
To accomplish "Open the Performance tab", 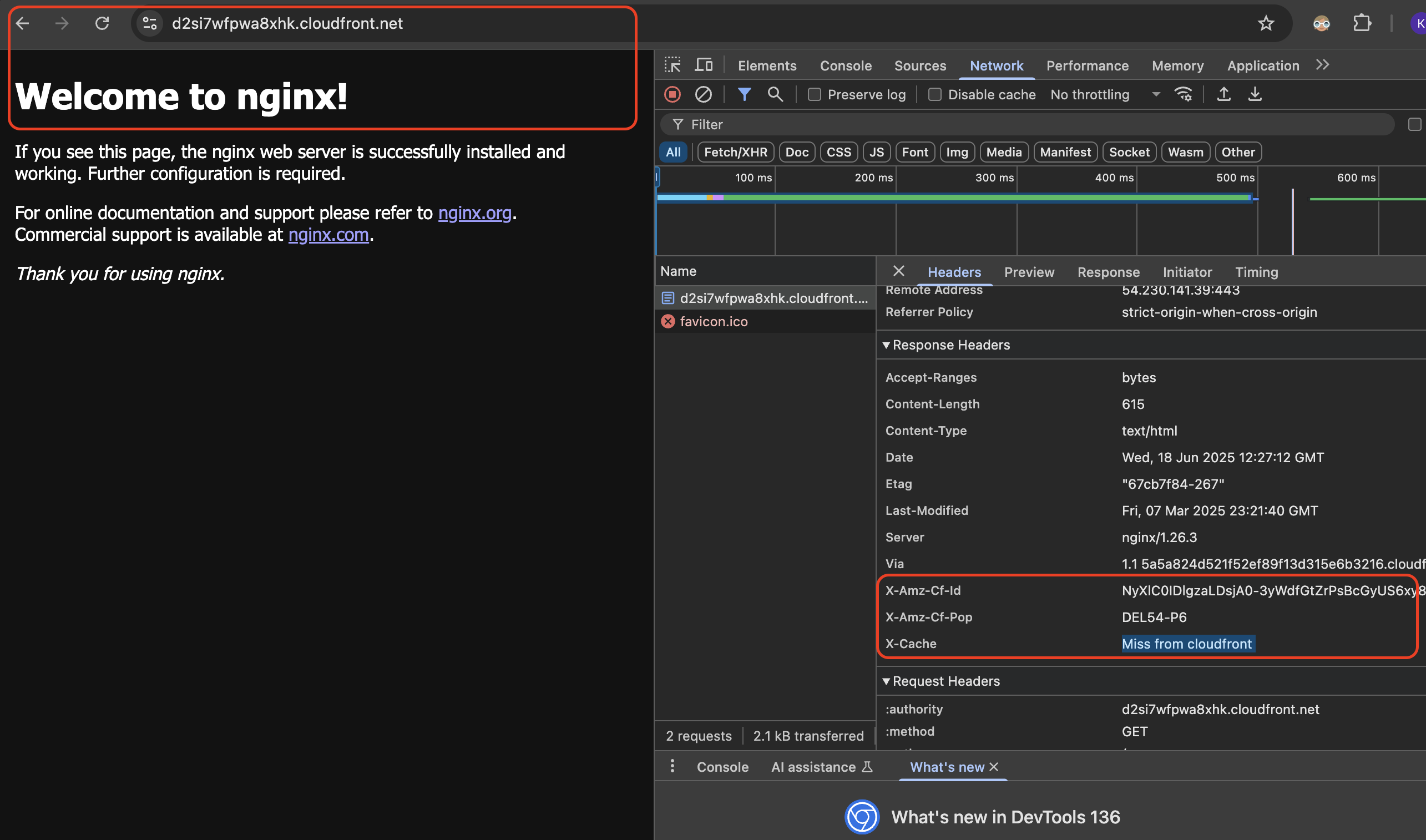I will (x=1087, y=65).
